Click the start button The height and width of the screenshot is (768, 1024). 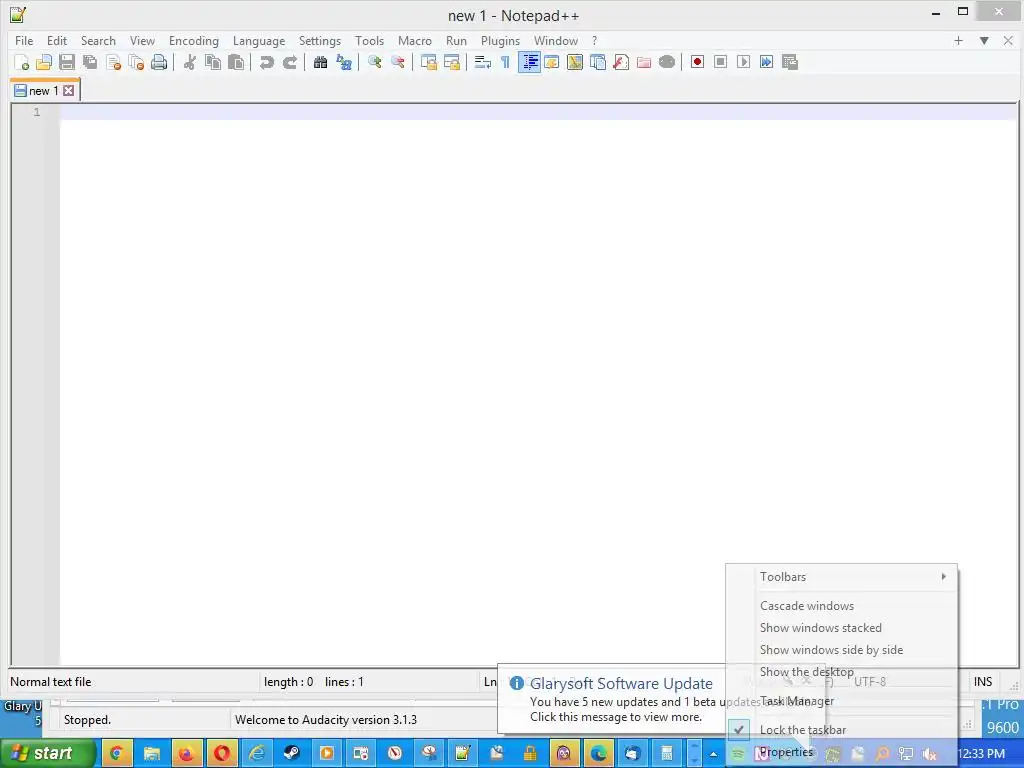click(x=48, y=753)
